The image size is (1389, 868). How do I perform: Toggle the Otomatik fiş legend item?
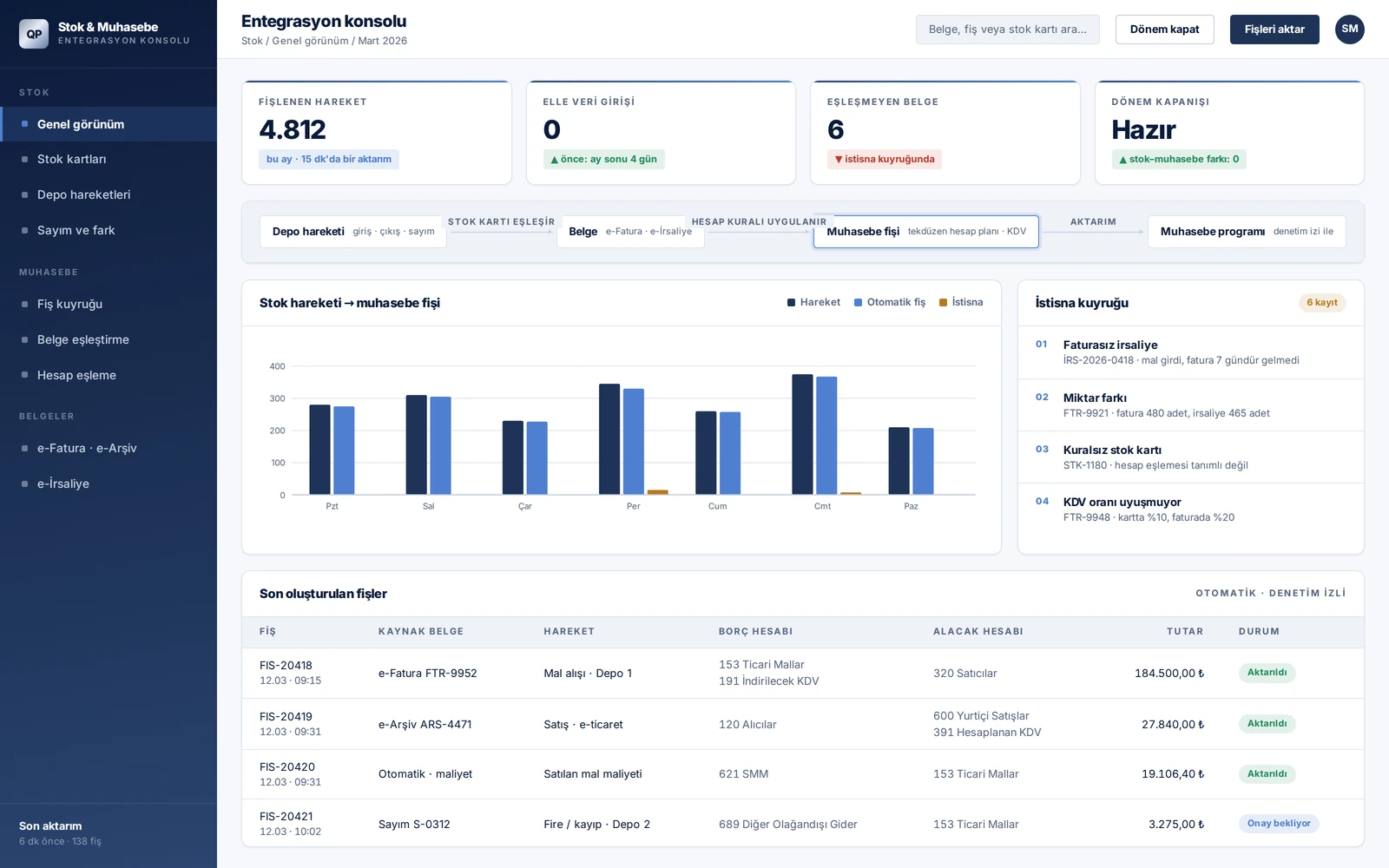point(889,303)
